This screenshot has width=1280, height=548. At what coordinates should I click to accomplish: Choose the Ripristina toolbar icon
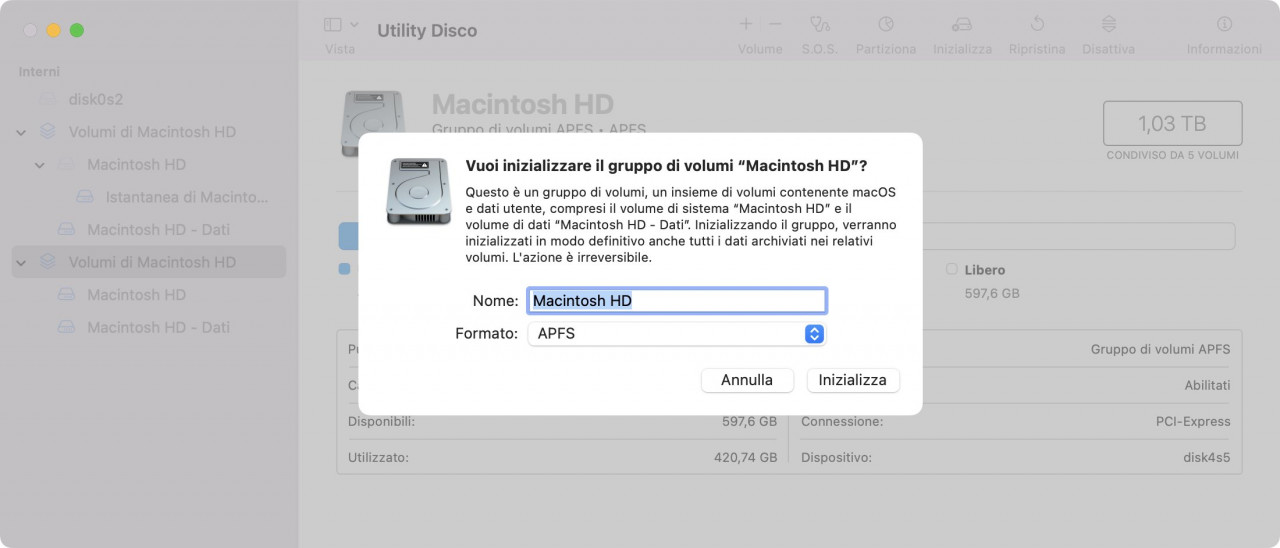(x=1037, y=24)
